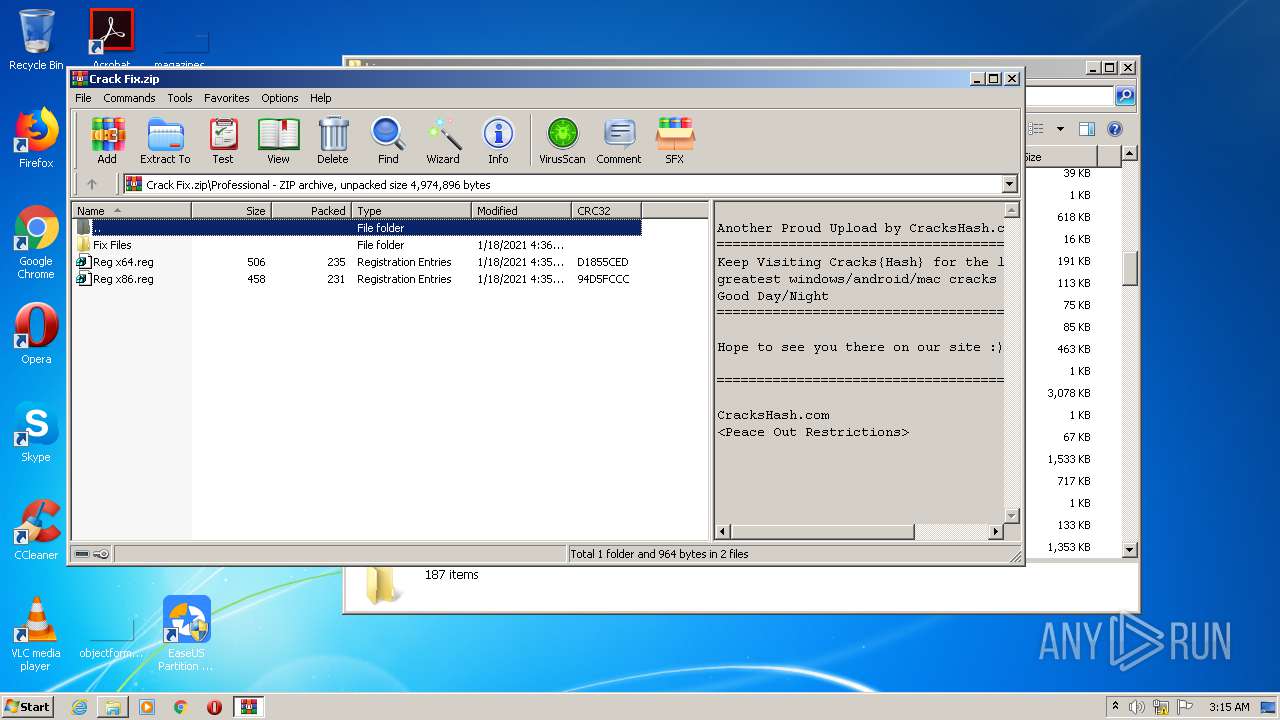Run VirusScan on the archive
Image resolution: width=1280 pixels, height=720 pixels.
562,140
